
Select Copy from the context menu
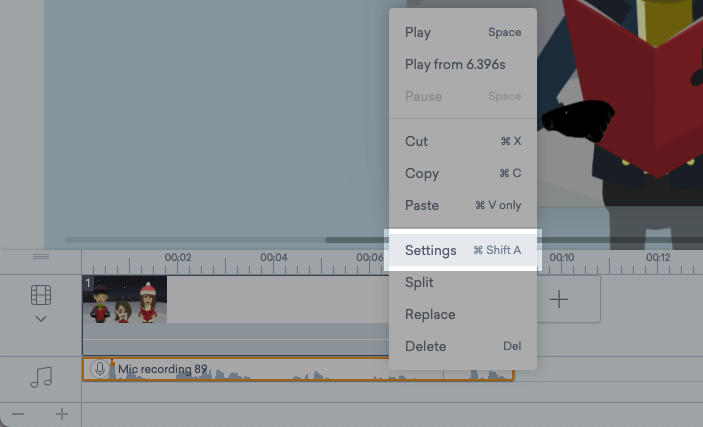421,173
